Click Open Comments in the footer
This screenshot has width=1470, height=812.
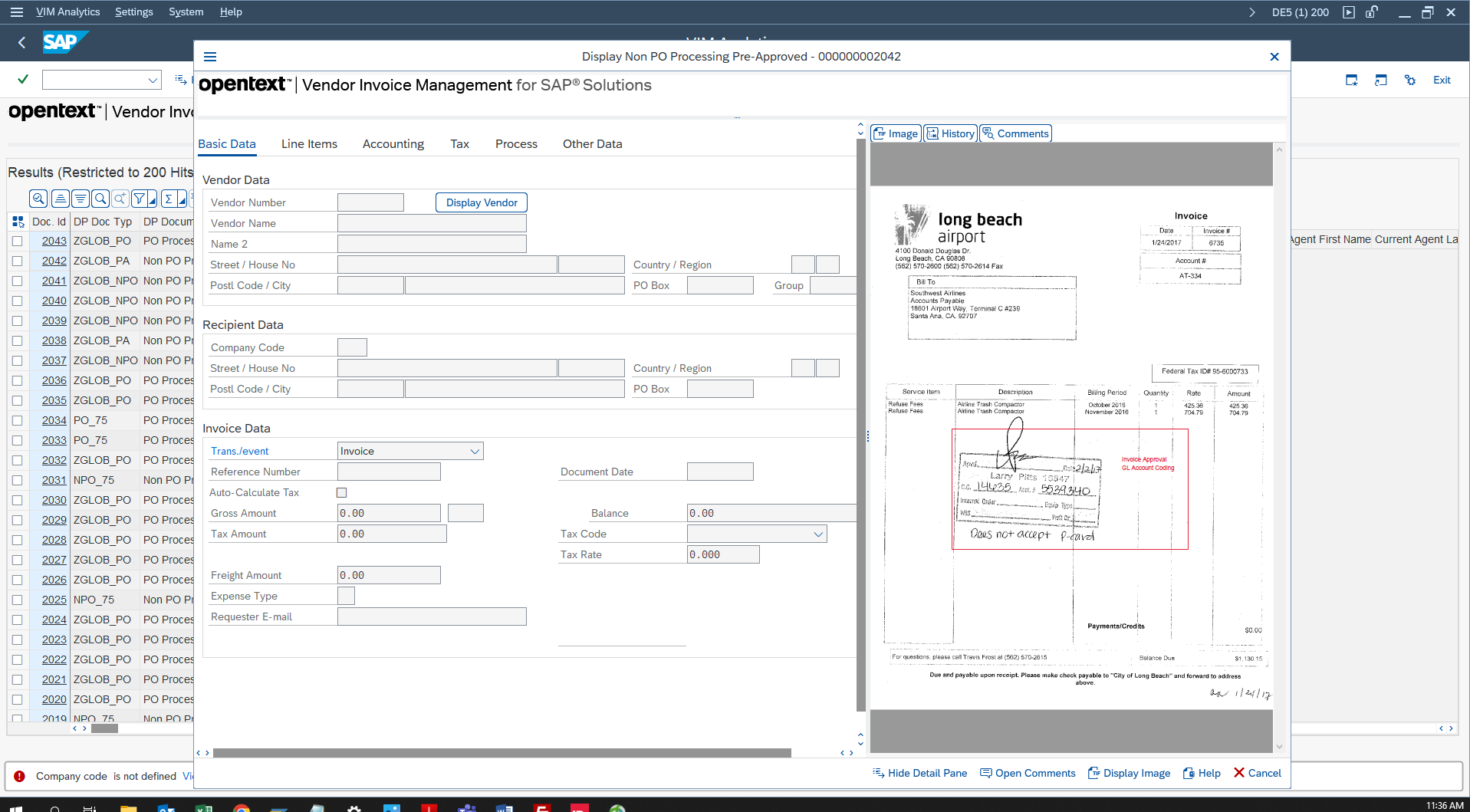point(1028,773)
